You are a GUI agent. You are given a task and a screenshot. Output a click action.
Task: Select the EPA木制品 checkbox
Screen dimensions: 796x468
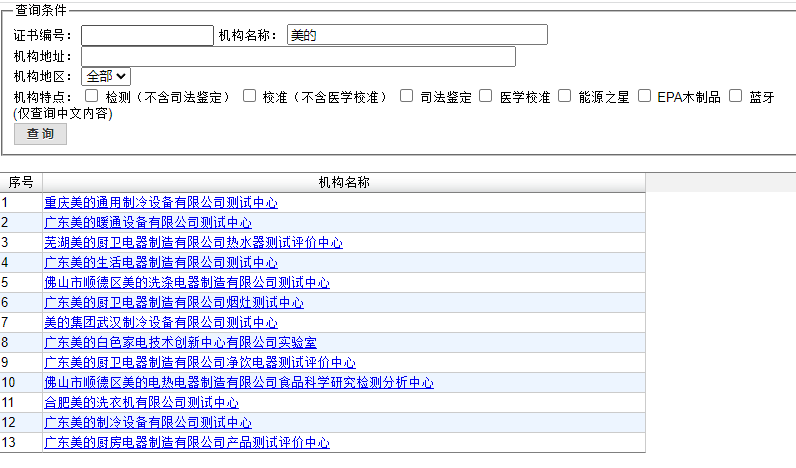644,96
